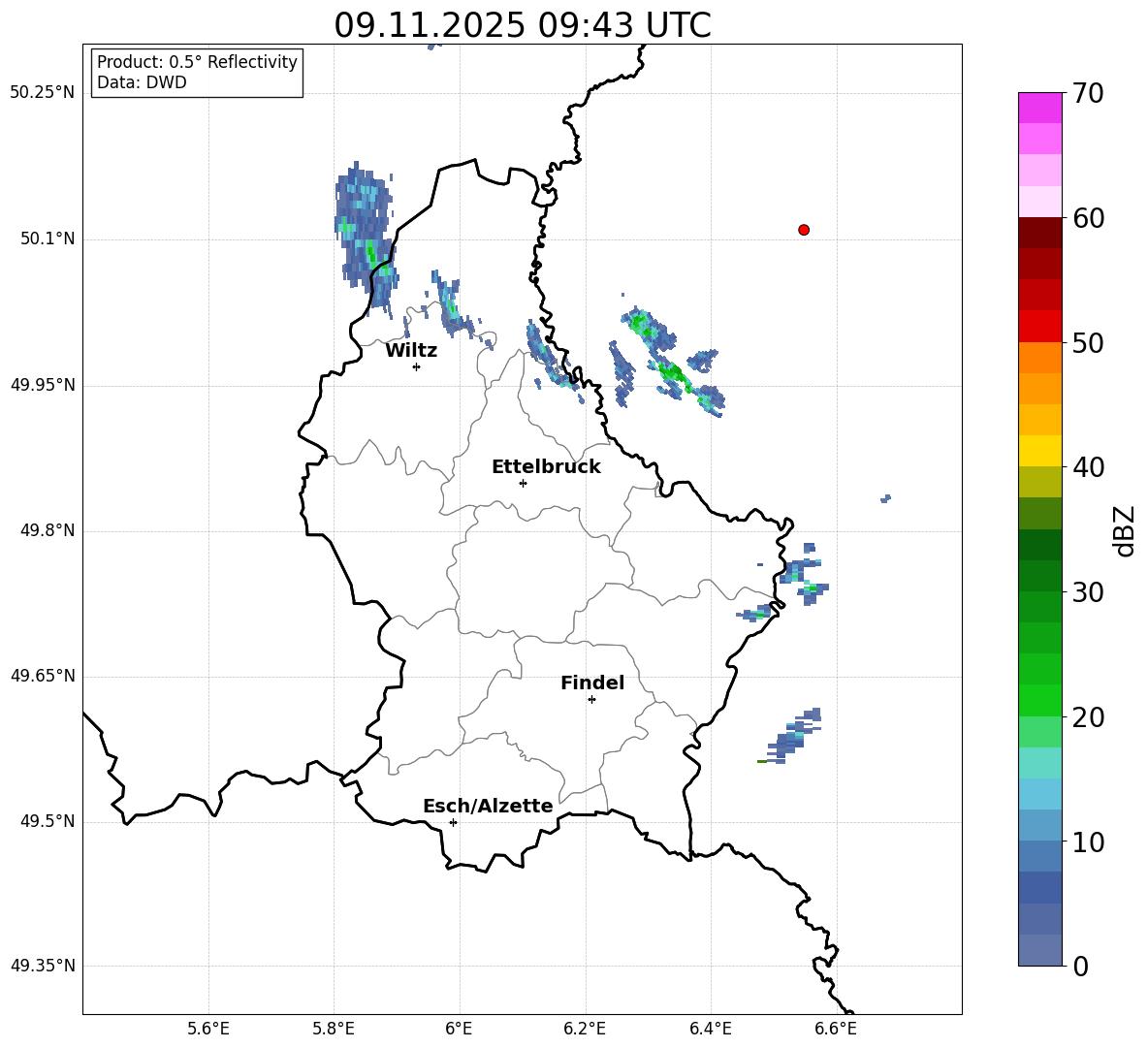1148x1048 pixels.
Task: Click the 49.8°N latitude label
Action: 48,530
